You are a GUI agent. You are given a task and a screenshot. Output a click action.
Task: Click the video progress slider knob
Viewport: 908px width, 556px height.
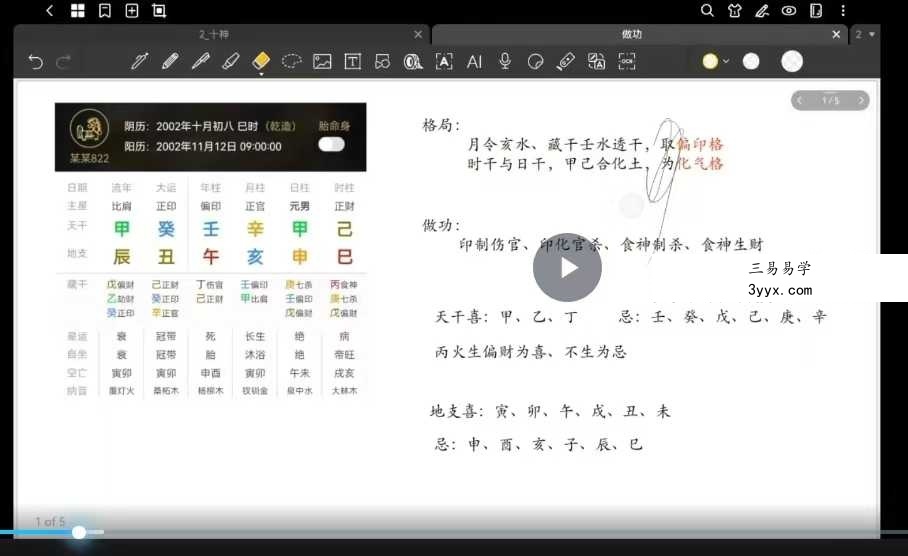[79, 532]
